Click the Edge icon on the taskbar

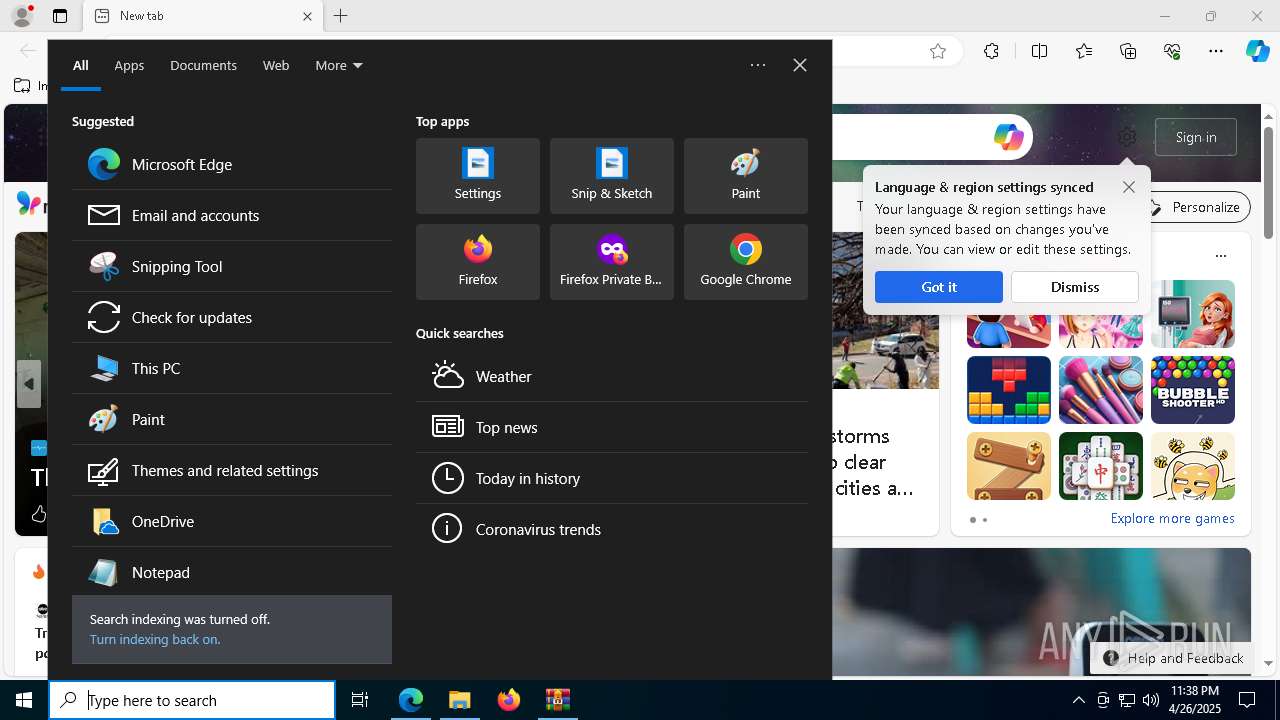pyautogui.click(x=411, y=700)
